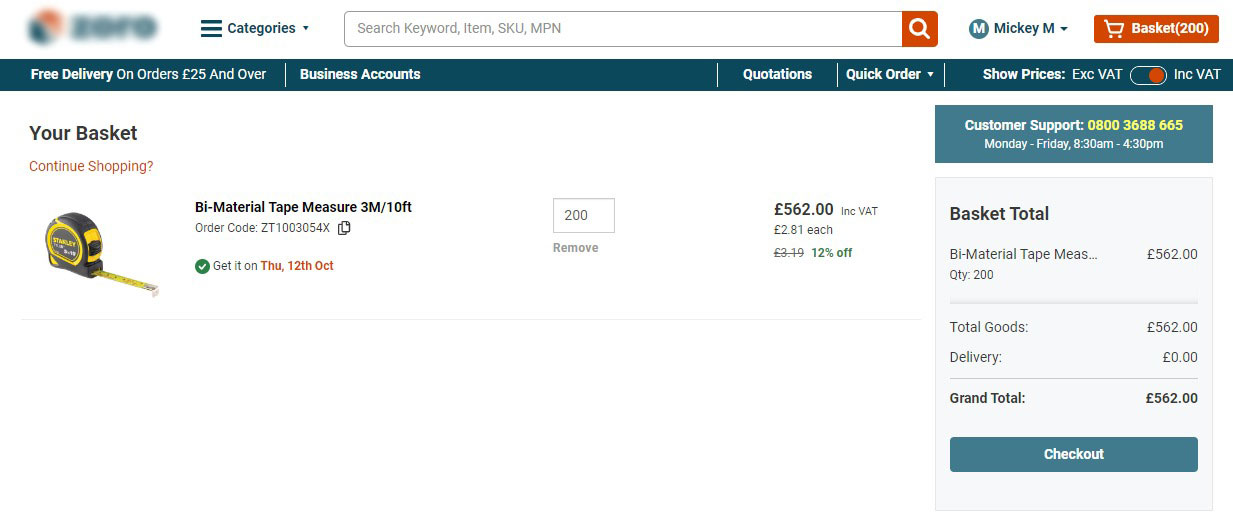Viewport: 1233px width, 527px height.
Task: Click 'Exc VAT' label
Action: click(1097, 74)
